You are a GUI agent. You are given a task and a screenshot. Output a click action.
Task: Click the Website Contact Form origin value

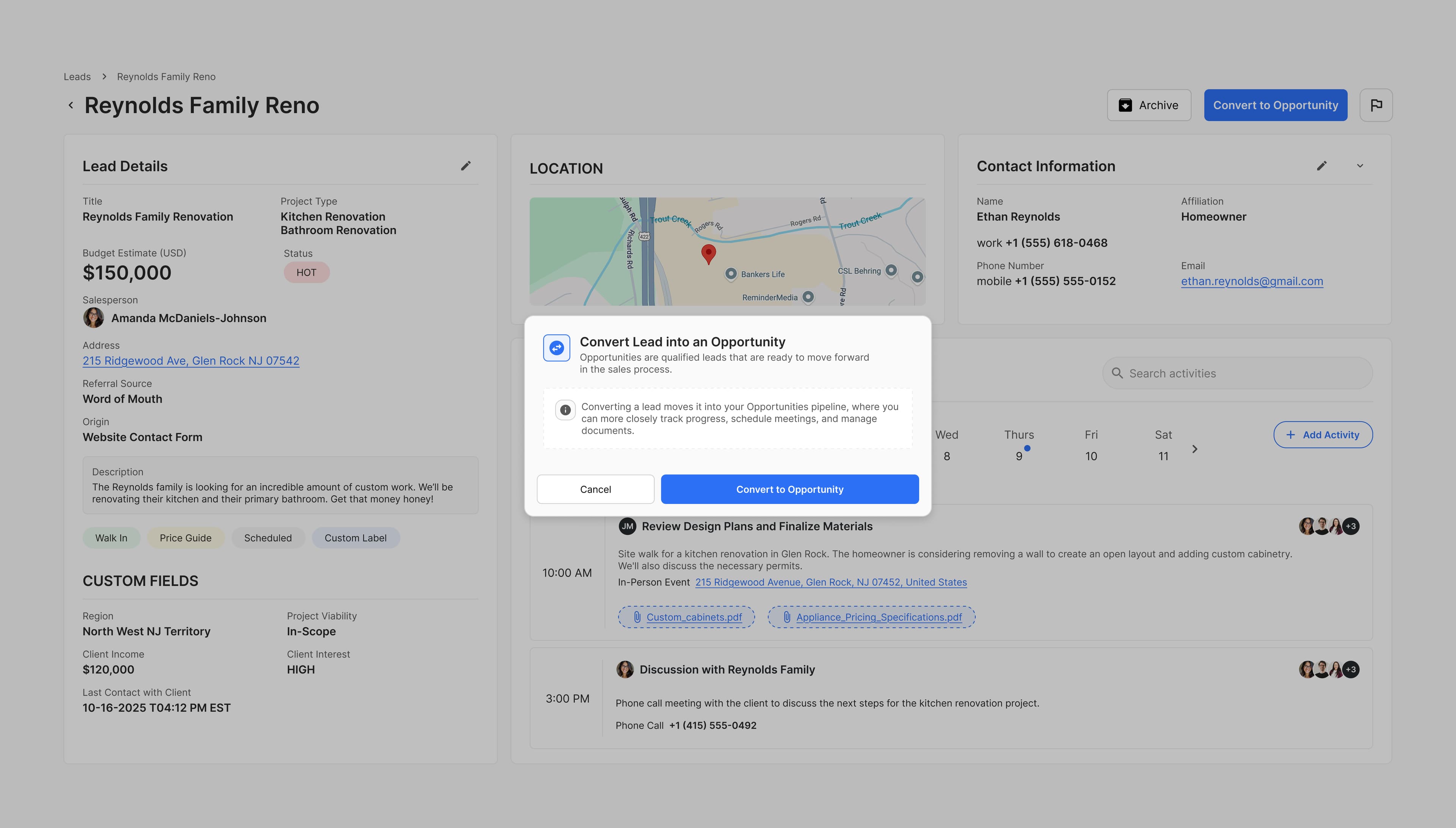[142, 437]
